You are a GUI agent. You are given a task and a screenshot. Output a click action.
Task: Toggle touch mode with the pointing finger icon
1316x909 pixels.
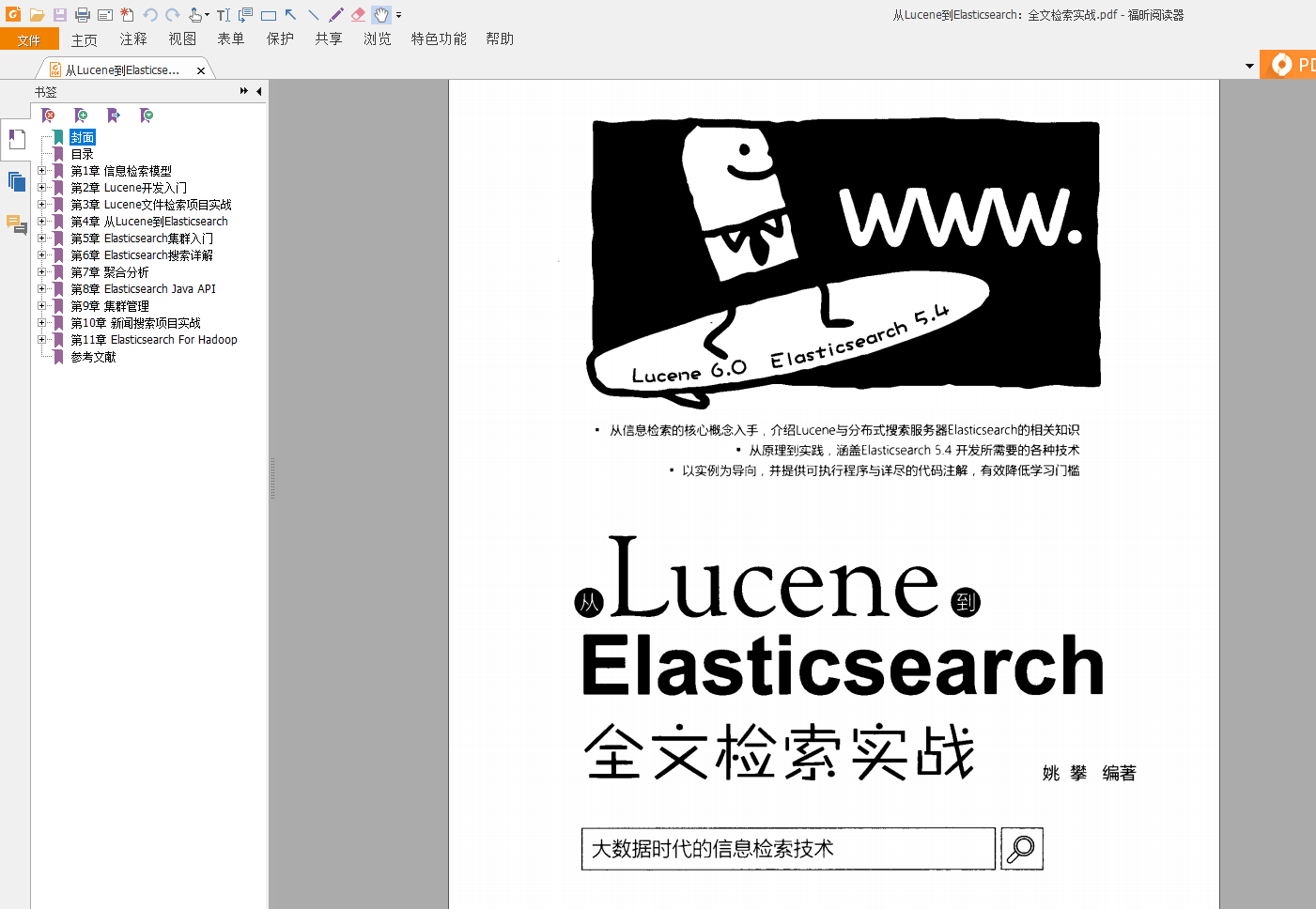(x=194, y=15)
